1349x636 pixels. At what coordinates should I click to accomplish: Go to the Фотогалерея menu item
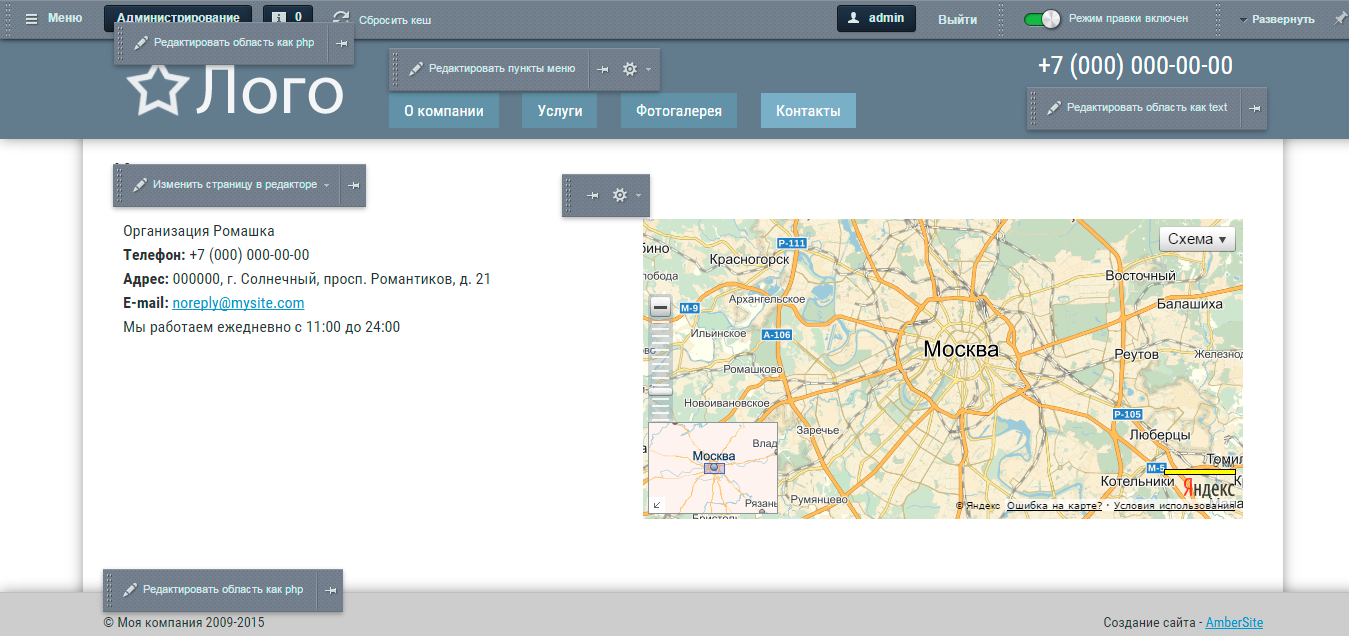[678, 111]
